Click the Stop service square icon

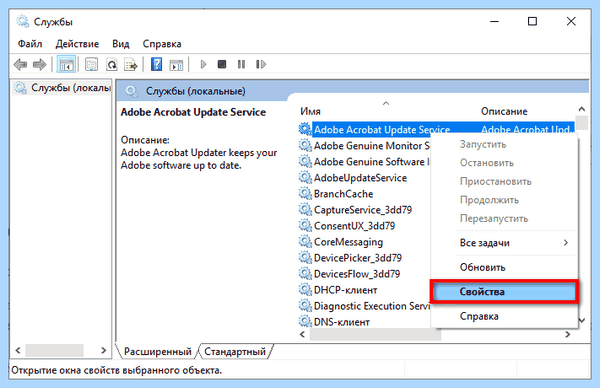pyautogui.click(x=222, y=64)
